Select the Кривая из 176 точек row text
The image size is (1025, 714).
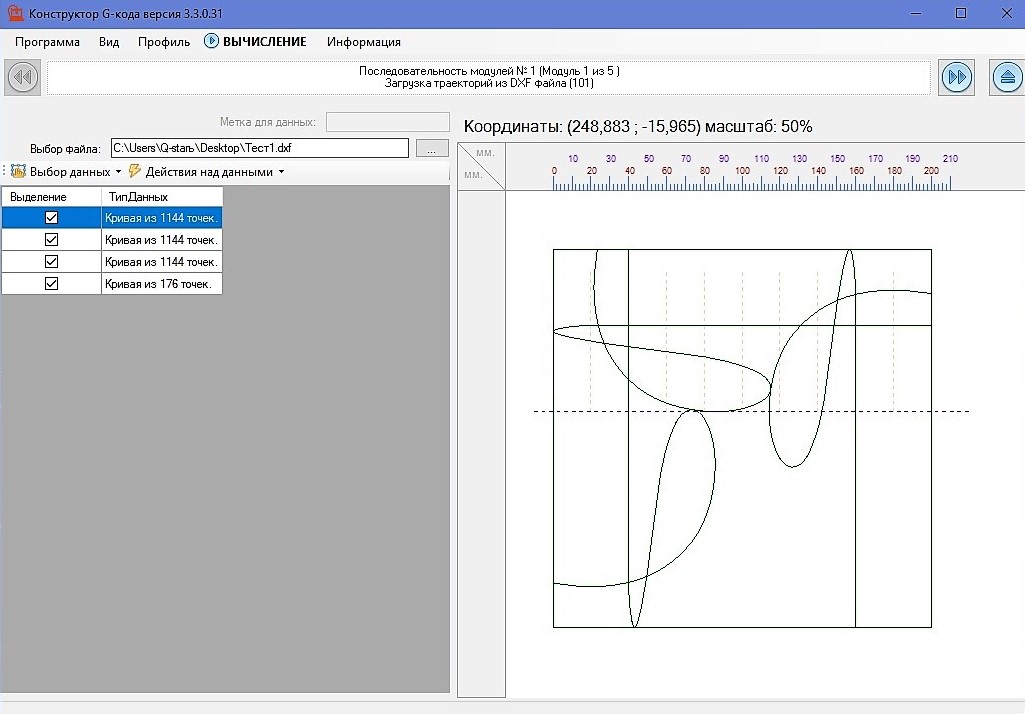(x=161, y=284)
